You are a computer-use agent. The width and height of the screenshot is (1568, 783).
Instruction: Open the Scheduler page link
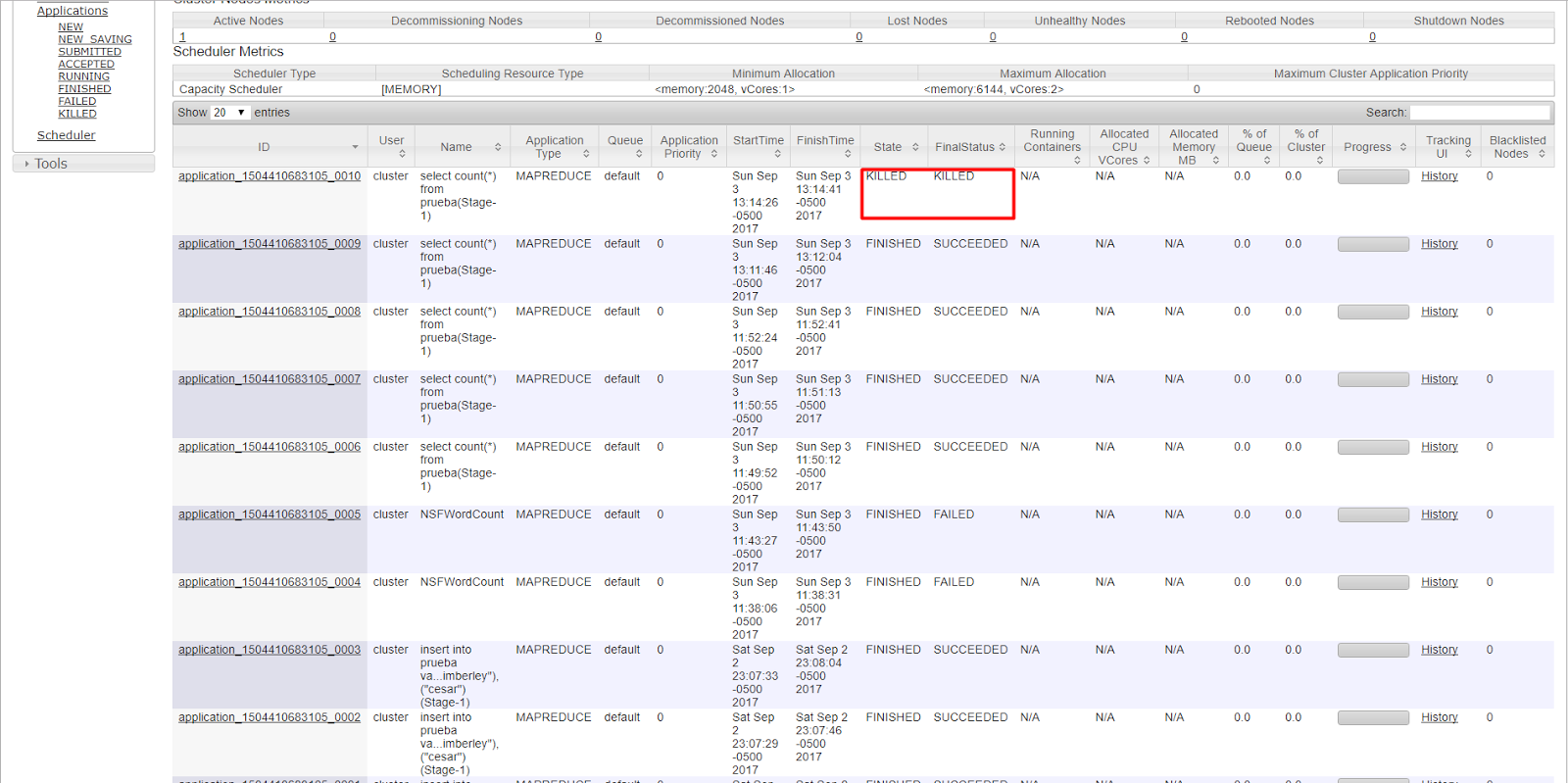coord(67,135)
